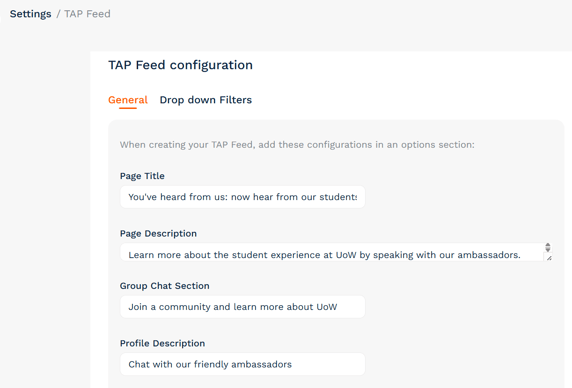Switch to the General tab
572x388 pixels.
click(x=128, y=100)
